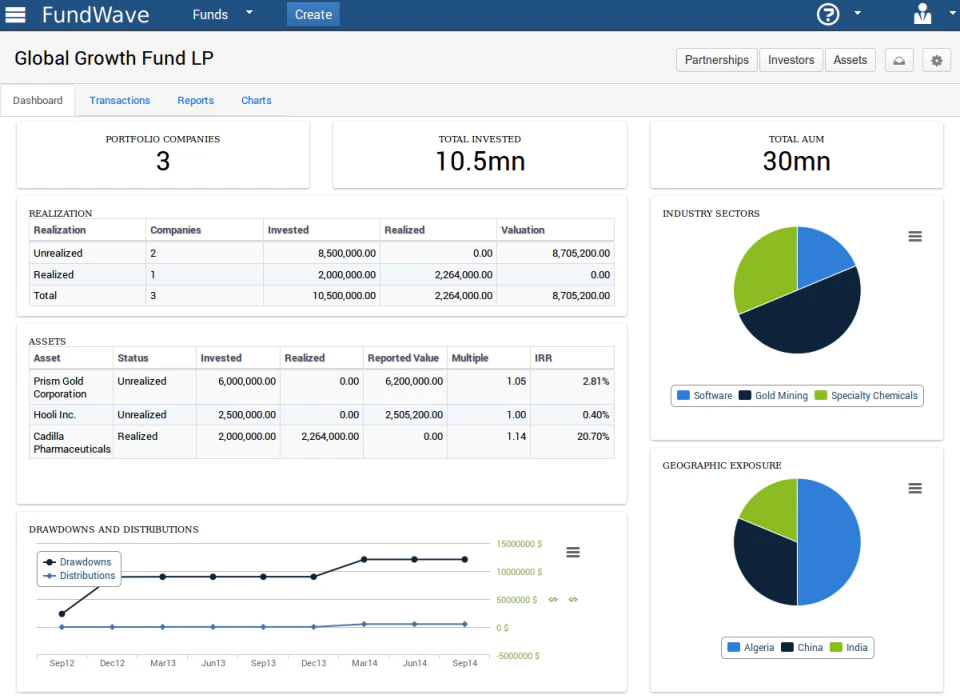Click the Create button
This screenshot has width=960, height=699.
[x=312, y=14]
